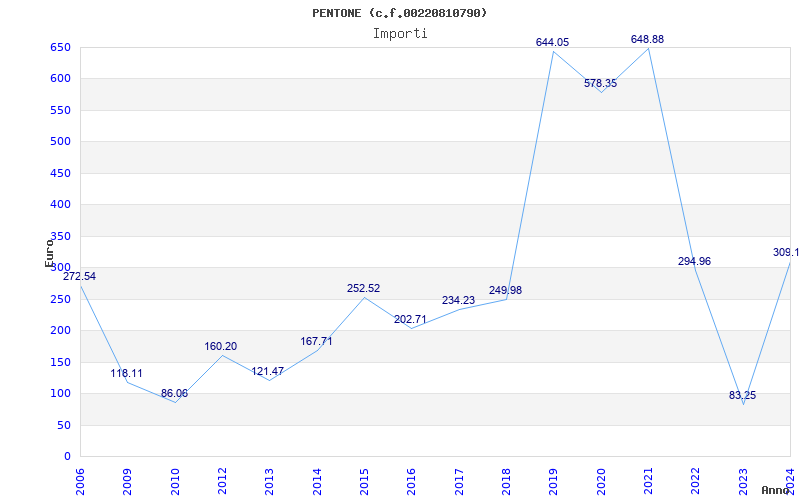
Task: Click the 578.35 data label
Action: [601, 83]
